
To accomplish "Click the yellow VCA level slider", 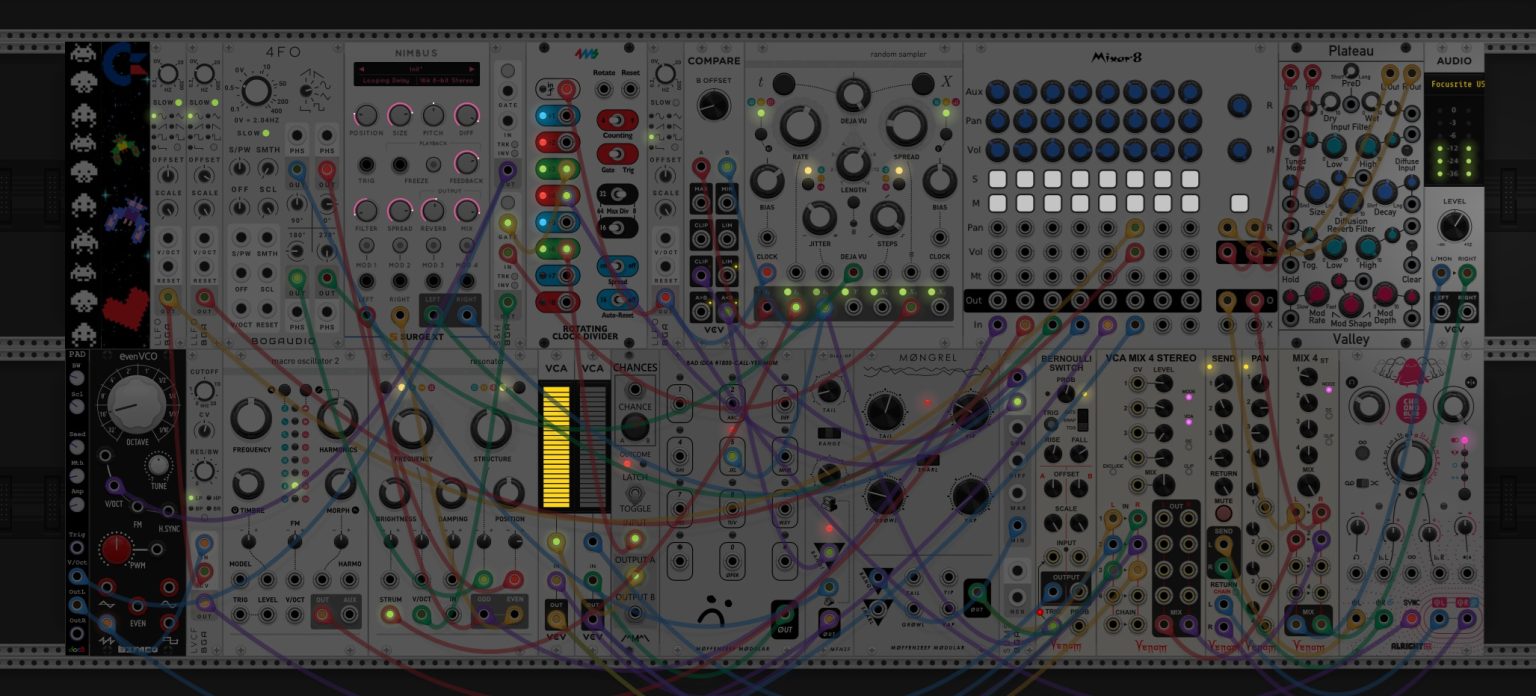I will point(556,448).
